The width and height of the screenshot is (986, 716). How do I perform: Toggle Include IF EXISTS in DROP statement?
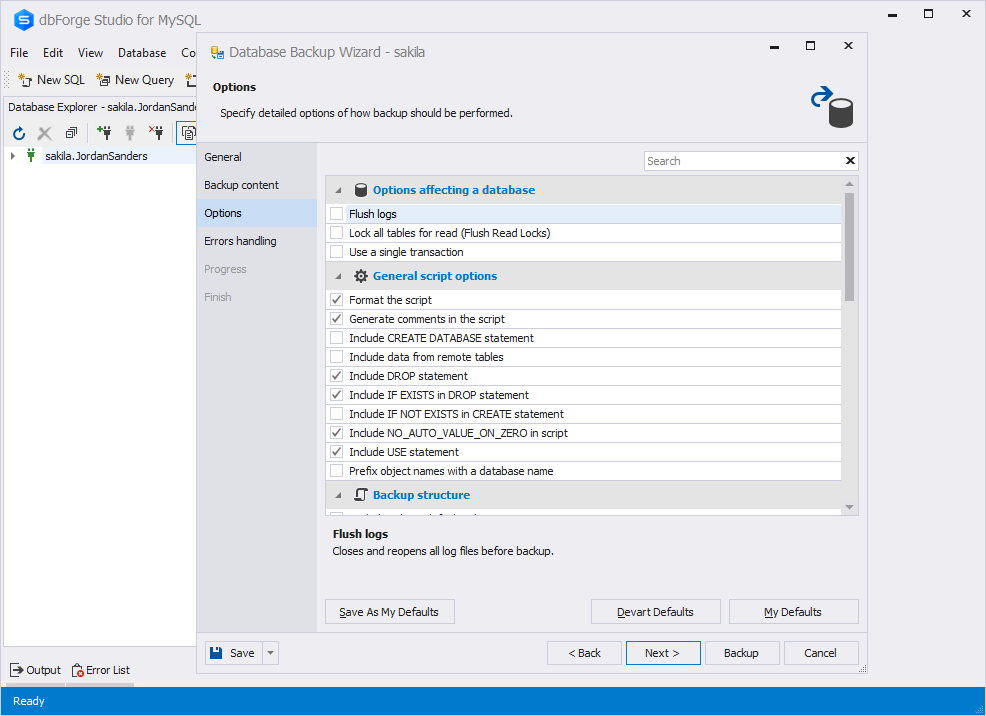pyautogui.click(x=337, y=395)
